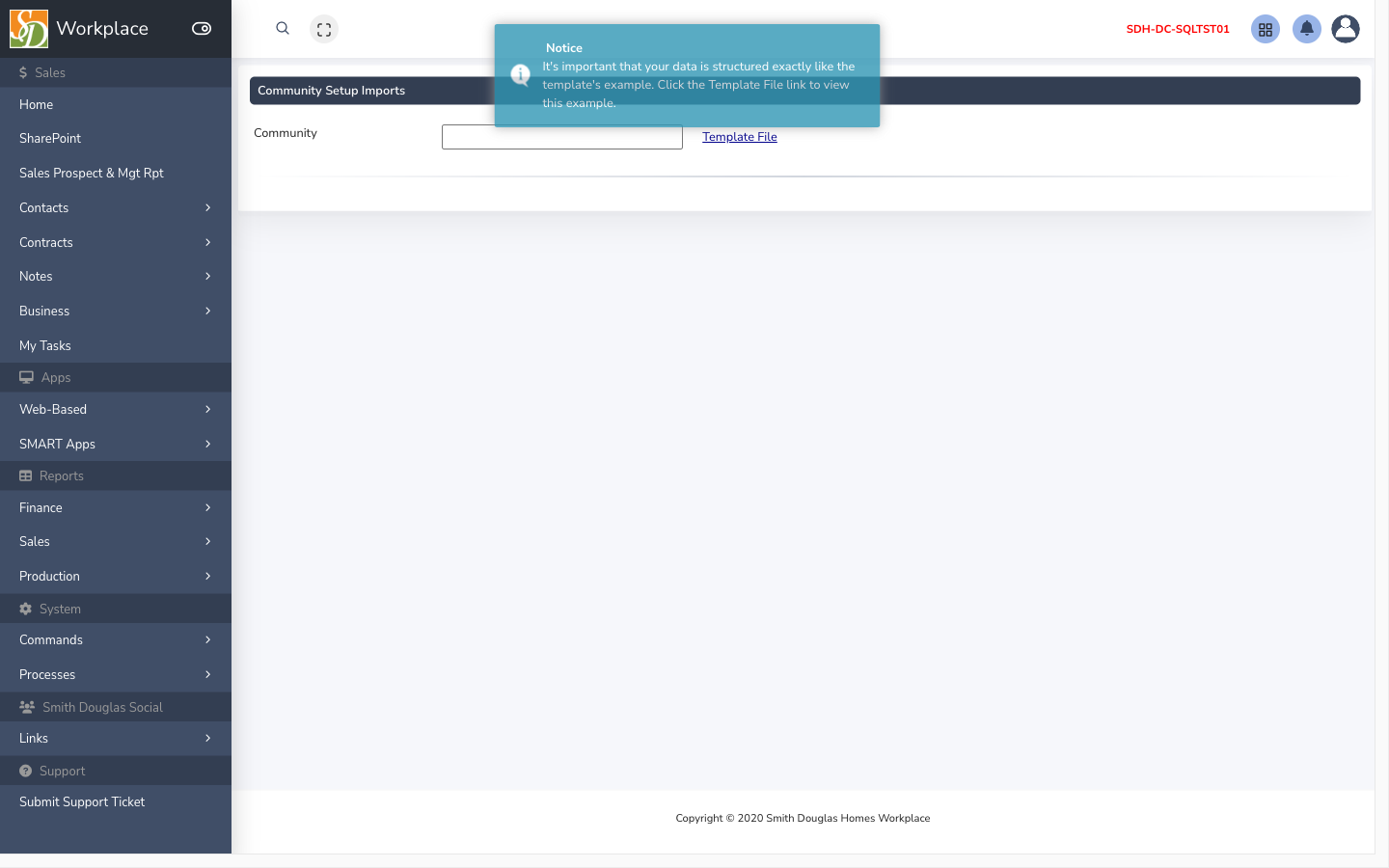The image size is (1389, 868).
Task: Expand the SMART Apps chevron
Action: [208, 445]
